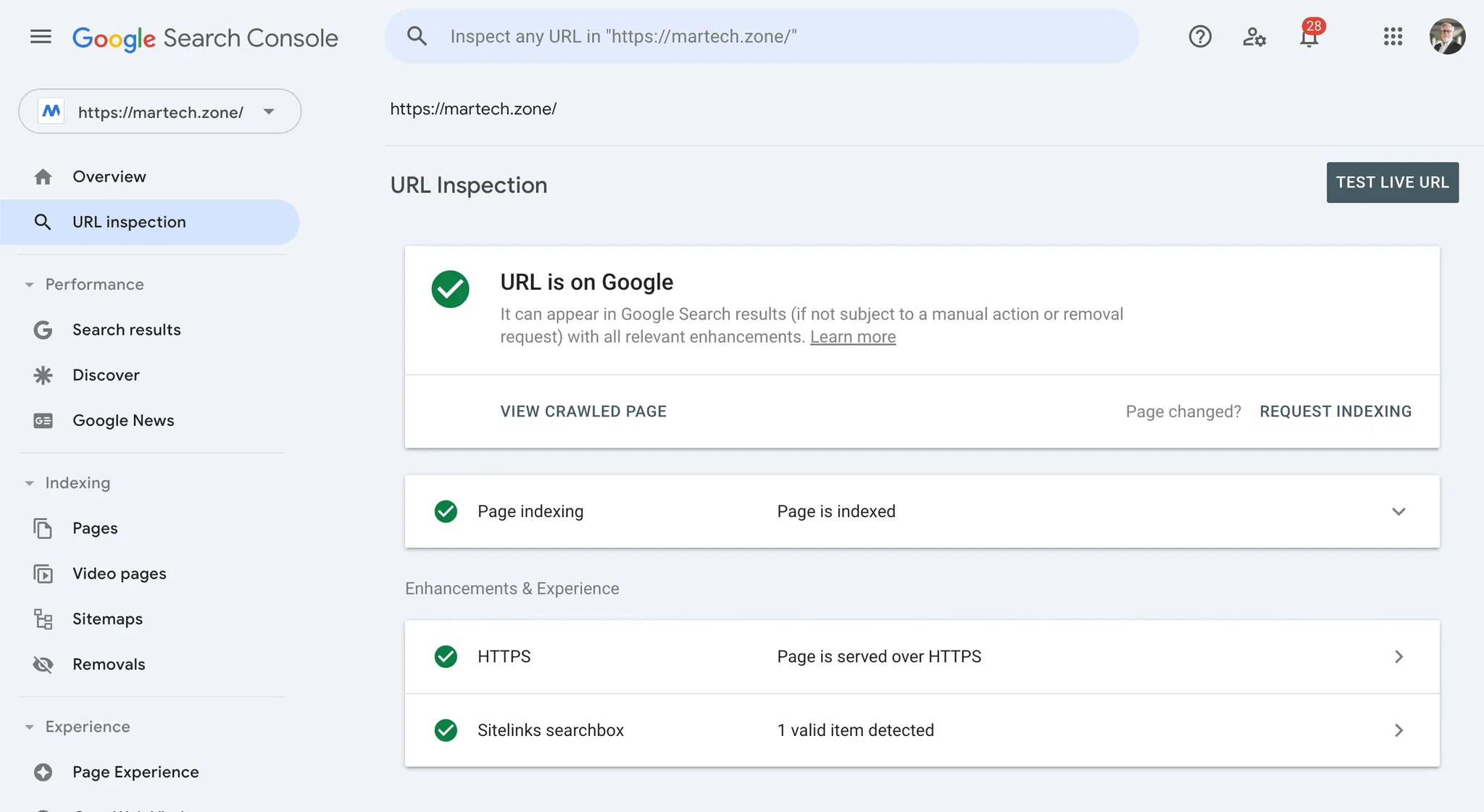Collapse the Performance sidebar section
Screen dimensions: 1484x812
(30, 285)
